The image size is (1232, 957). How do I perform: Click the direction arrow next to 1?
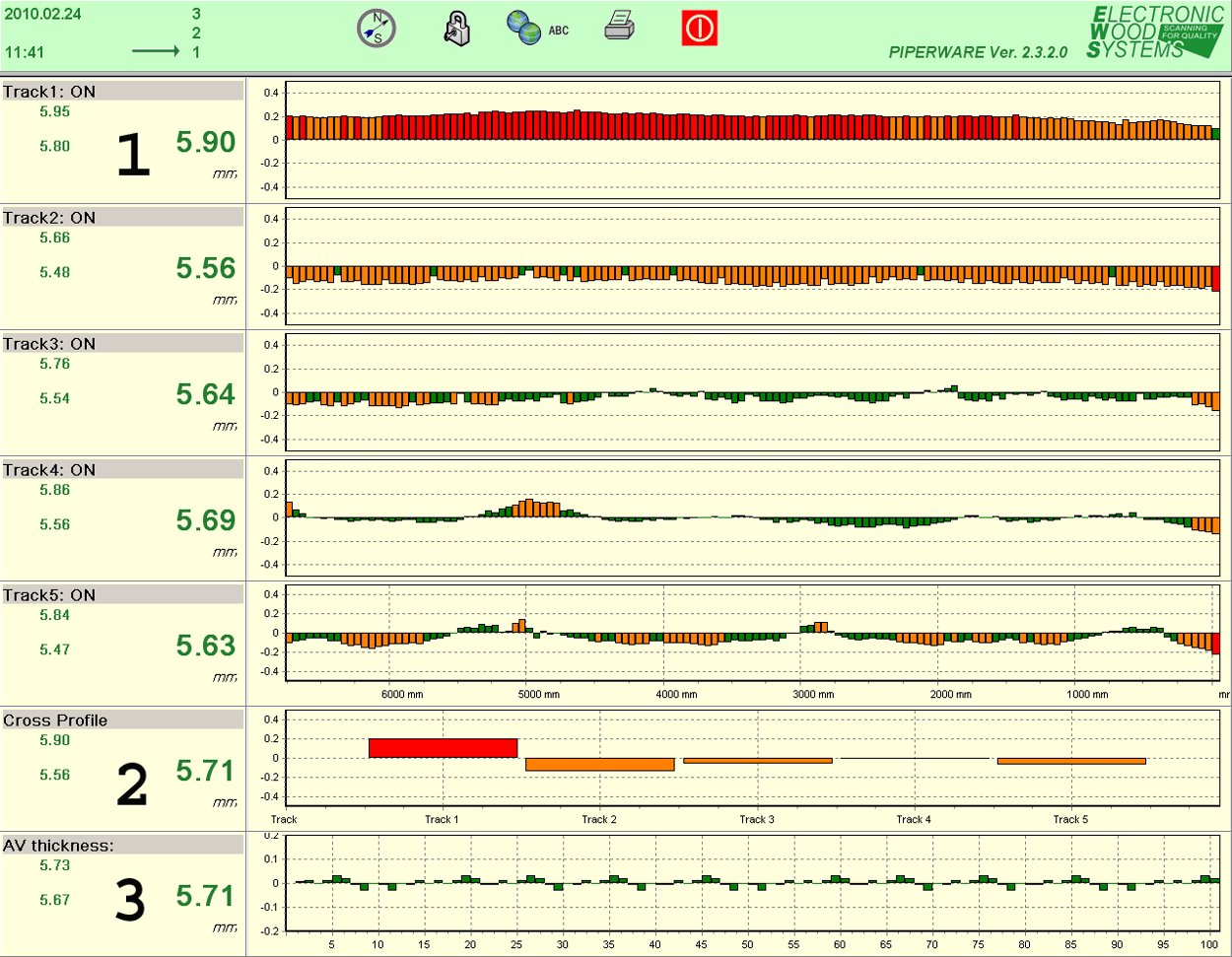(x=156, y=51)
